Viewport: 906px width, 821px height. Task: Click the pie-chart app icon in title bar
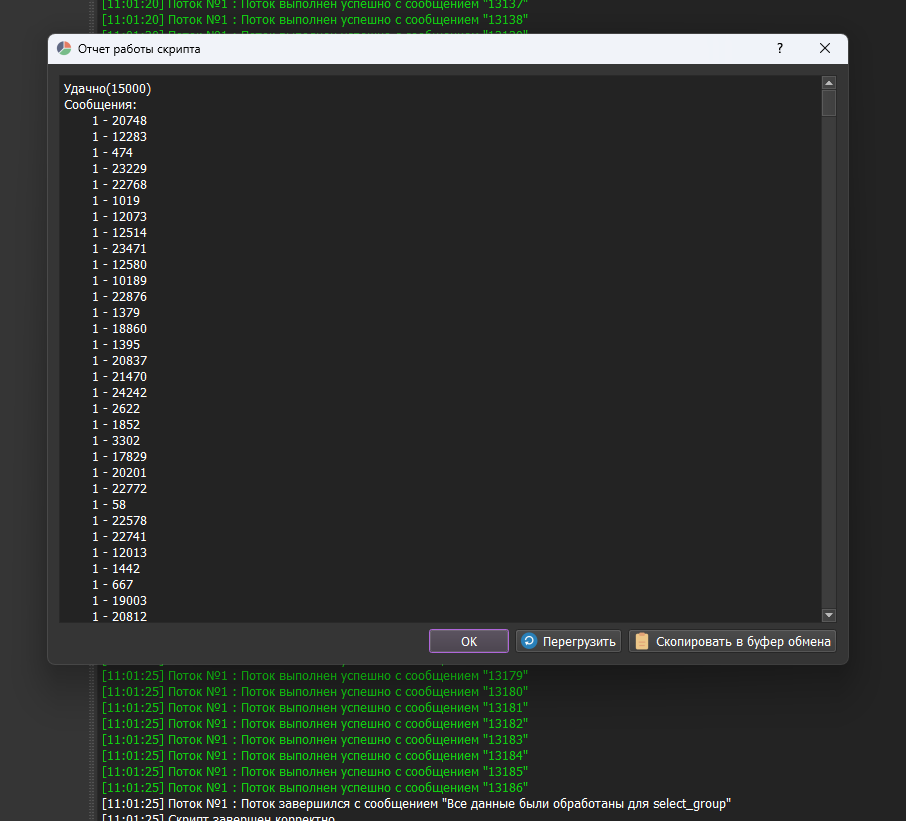[63, 47]
